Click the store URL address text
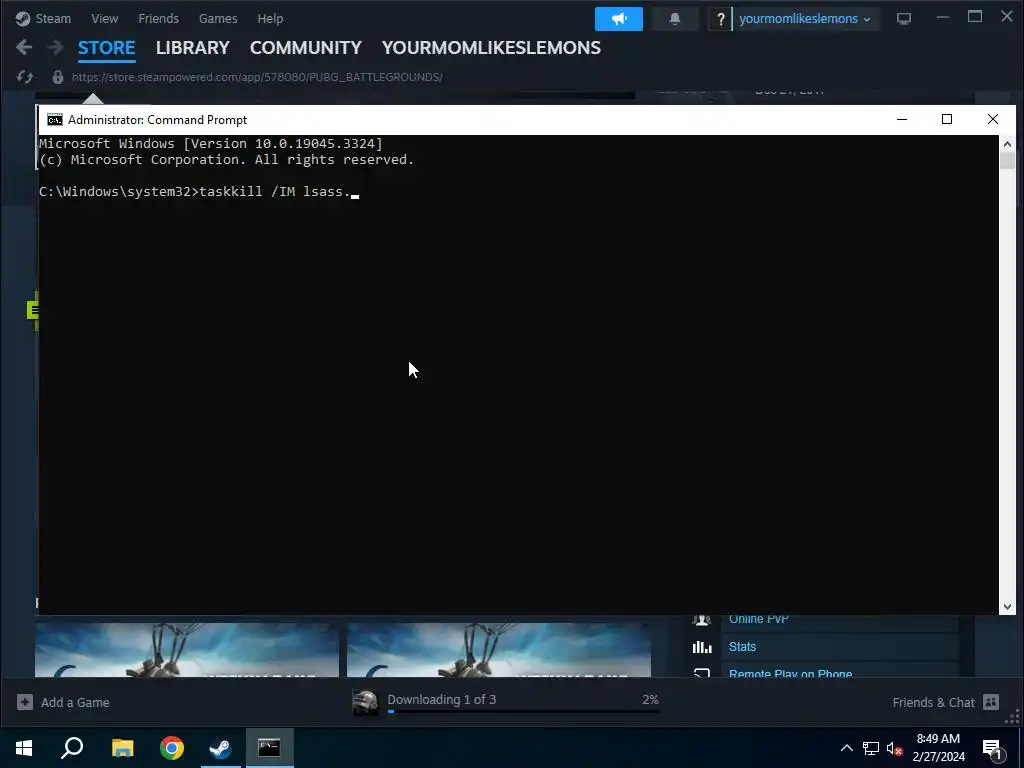1024x768 pixels. pyautogui.click(x=257, y=77)
